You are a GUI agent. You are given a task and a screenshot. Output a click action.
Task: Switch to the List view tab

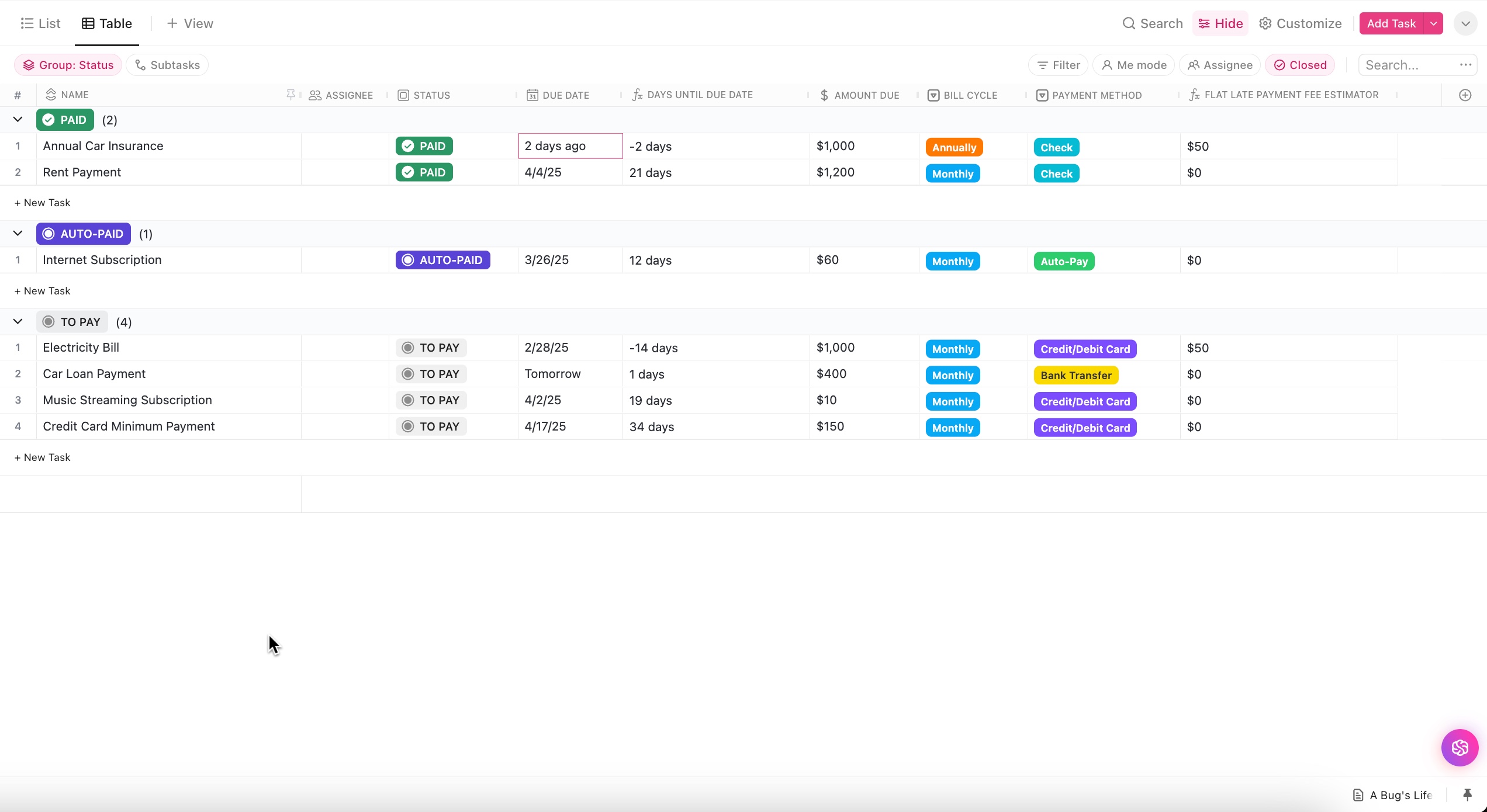tap(40, 23)
